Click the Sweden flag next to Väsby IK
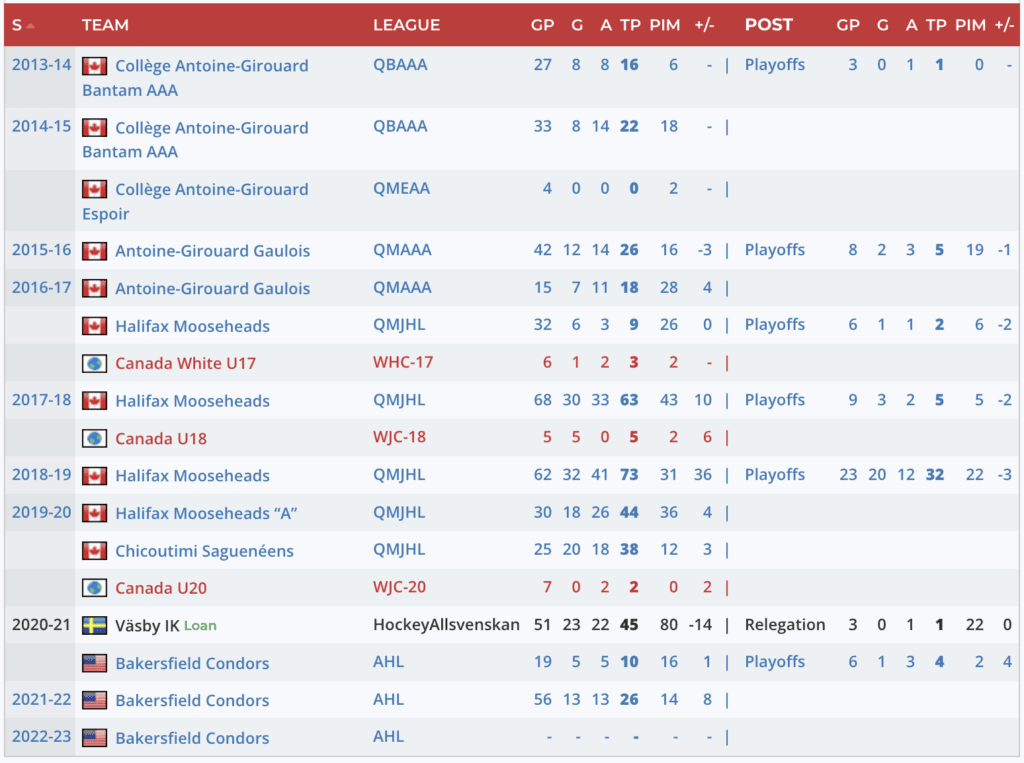 95,625
